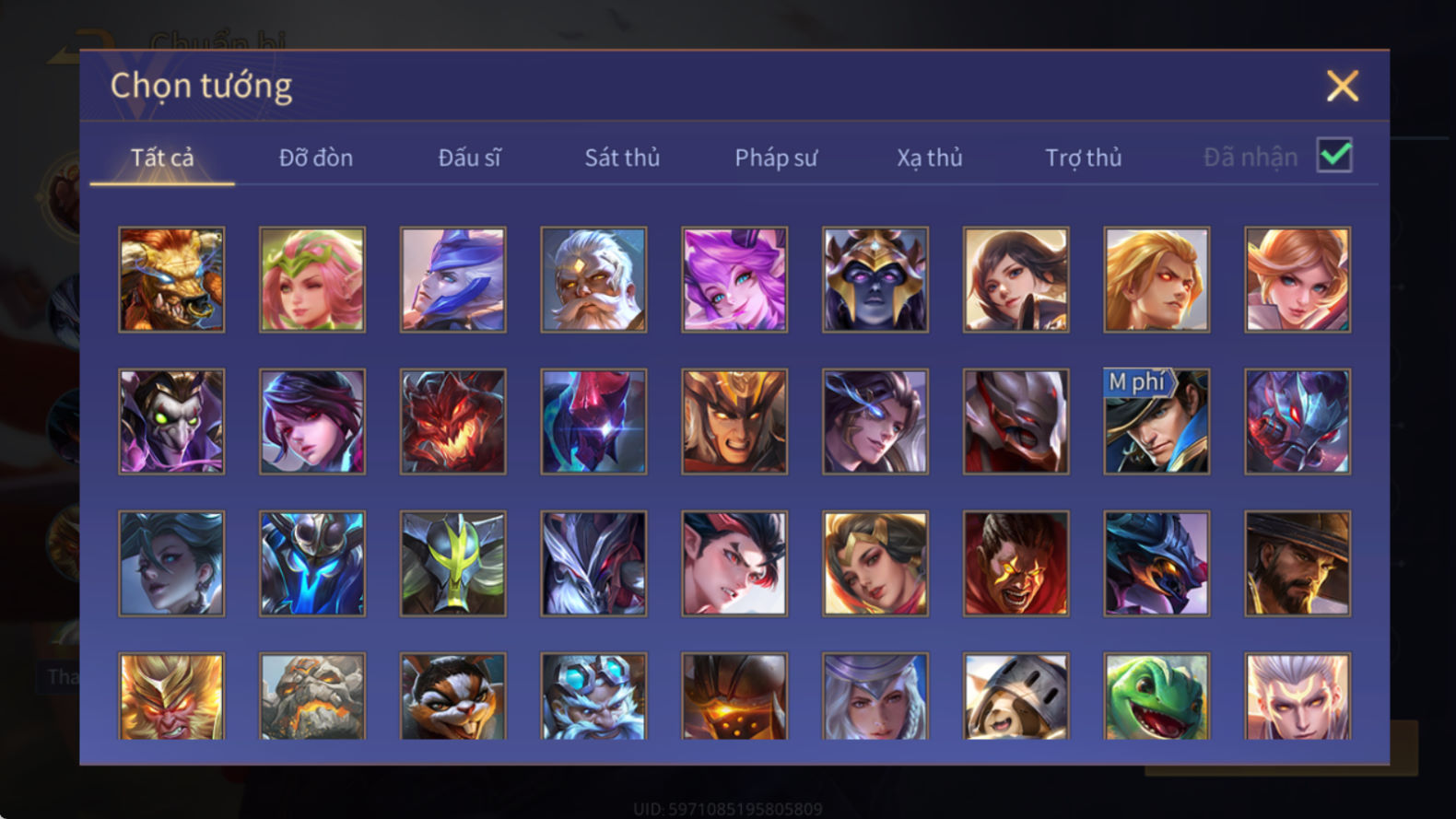Pick the cowboy hat bearded hero
The width and height of the screenshot is (1456, 819).
1297,563
